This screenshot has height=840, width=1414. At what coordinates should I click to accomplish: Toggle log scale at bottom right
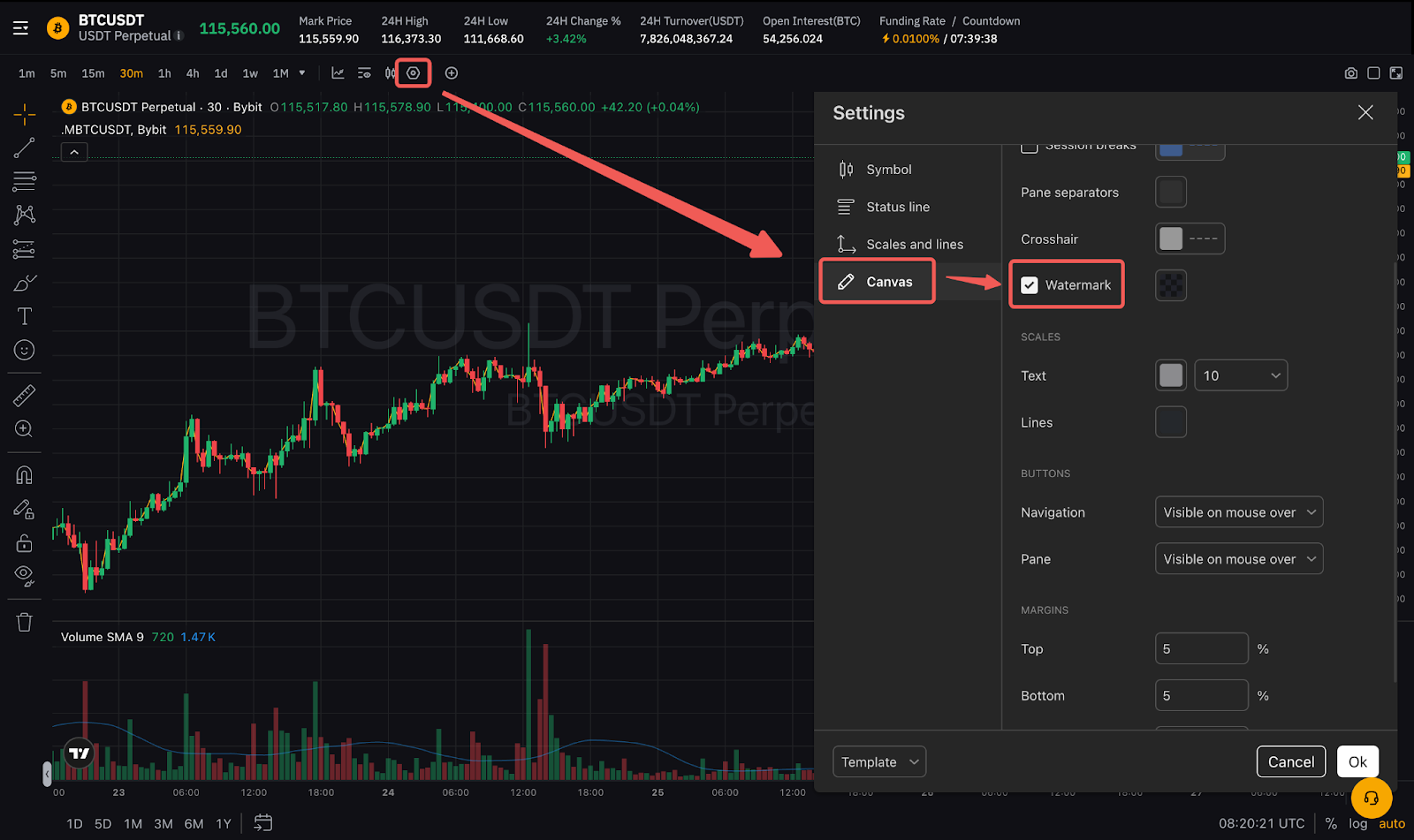click(x=1357, y=823)
